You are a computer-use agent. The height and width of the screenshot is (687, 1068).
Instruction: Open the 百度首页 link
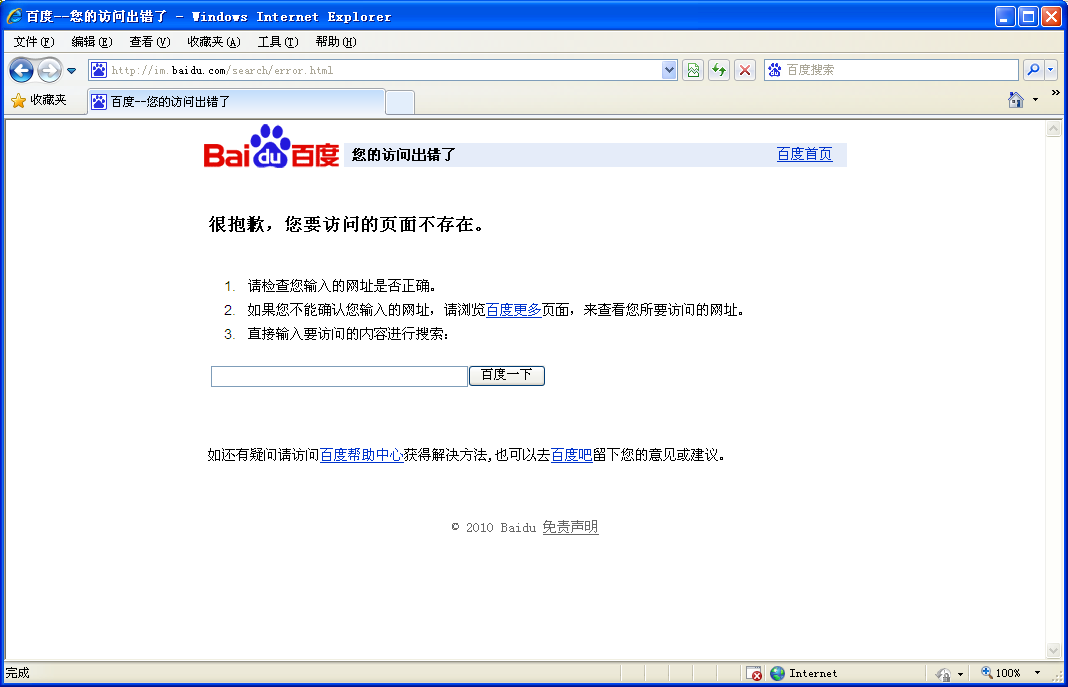click(804, 155)
